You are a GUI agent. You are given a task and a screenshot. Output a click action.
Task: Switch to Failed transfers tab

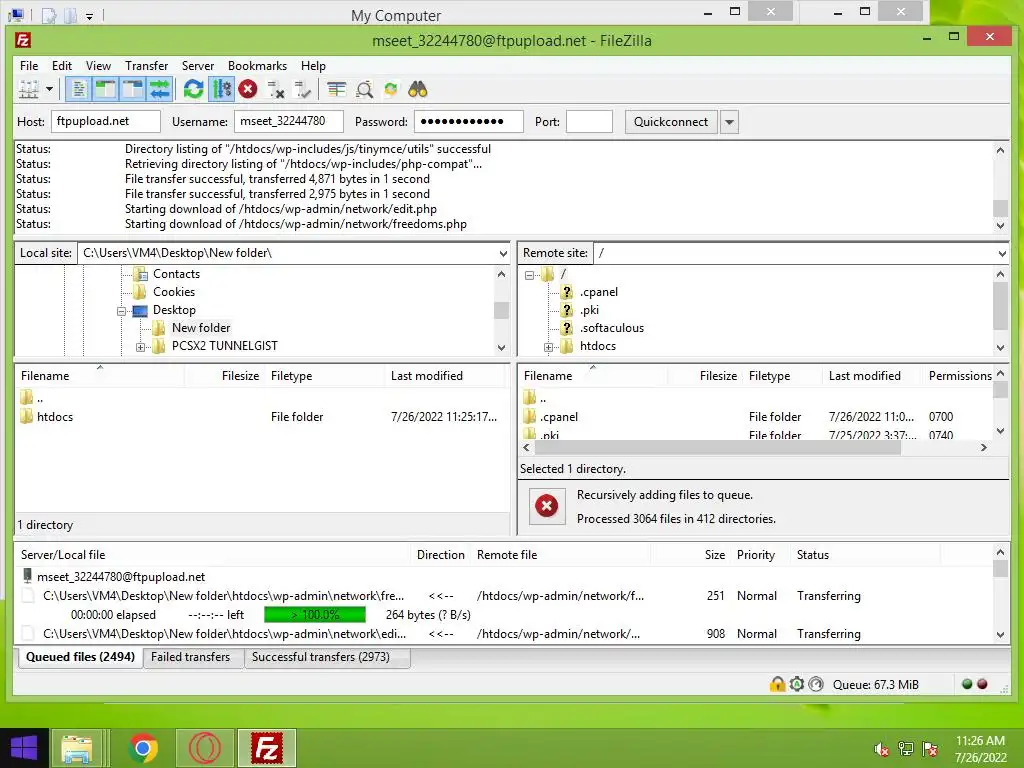click(190, 657)
